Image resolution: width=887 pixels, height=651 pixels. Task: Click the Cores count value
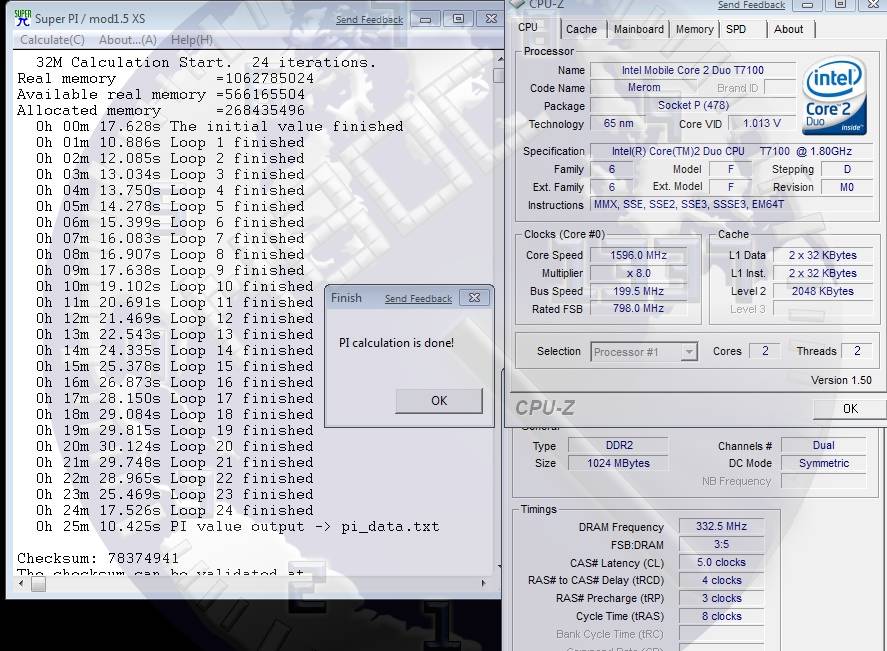[765, 351]
